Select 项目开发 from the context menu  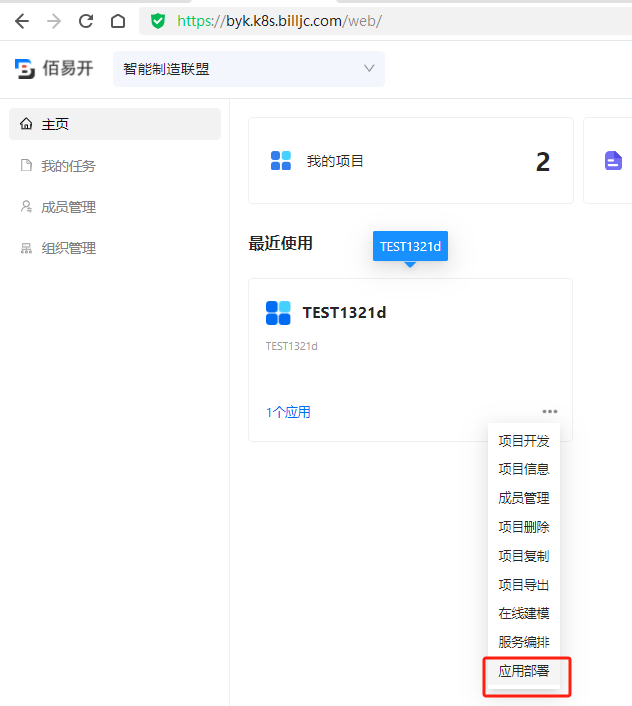tap(524, 441)
